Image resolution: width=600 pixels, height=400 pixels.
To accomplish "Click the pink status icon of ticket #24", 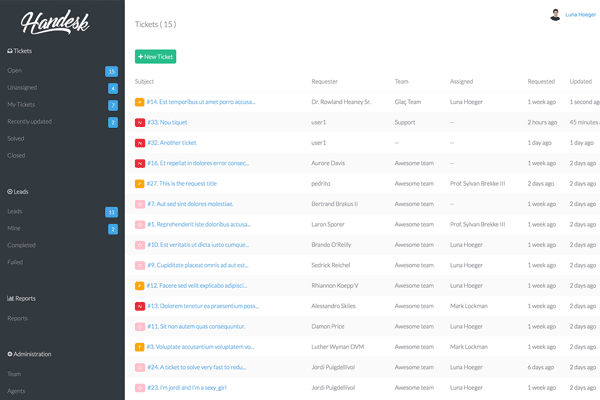I will pyautogui.click(x=140, y=367).
